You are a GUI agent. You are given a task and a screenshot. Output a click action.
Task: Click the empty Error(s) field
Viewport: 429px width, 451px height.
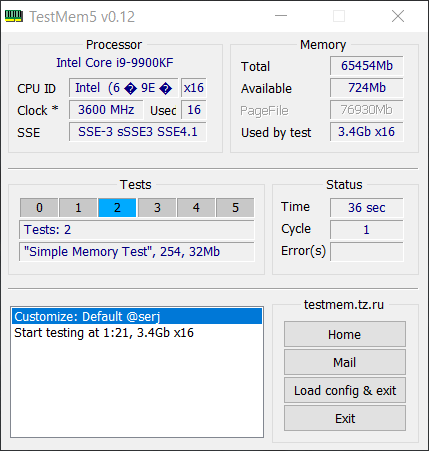pos(367,252)
